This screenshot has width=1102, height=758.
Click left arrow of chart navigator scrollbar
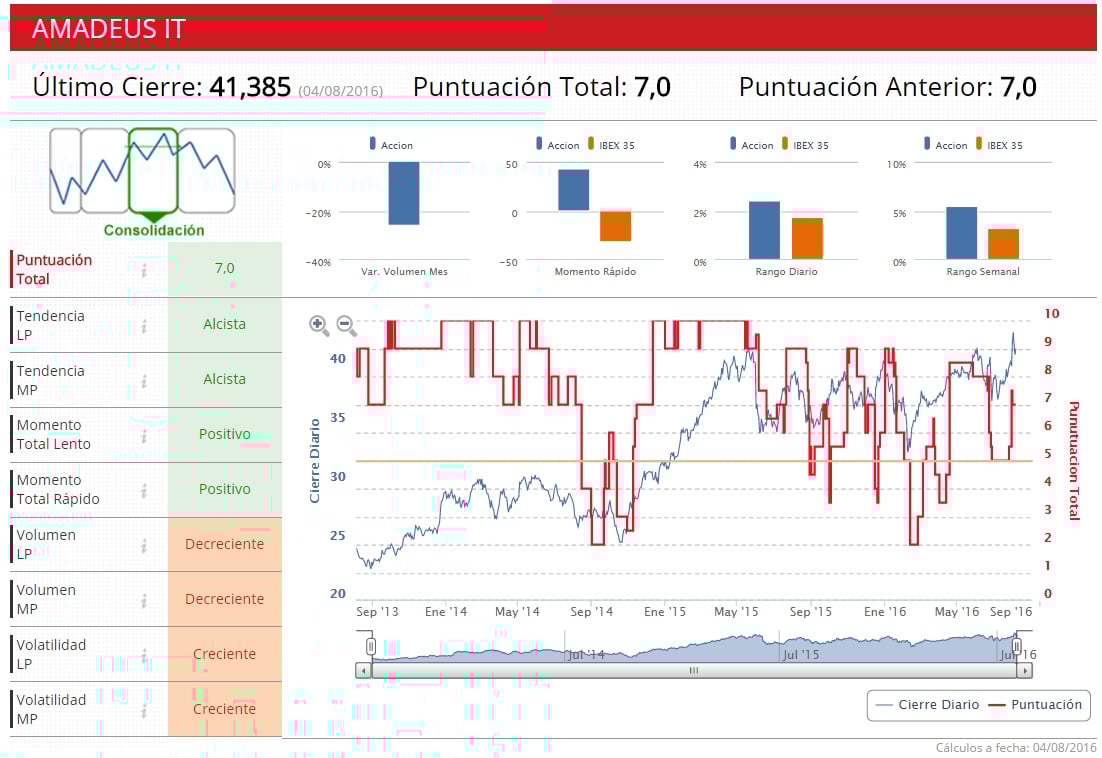tap(363, 671)
